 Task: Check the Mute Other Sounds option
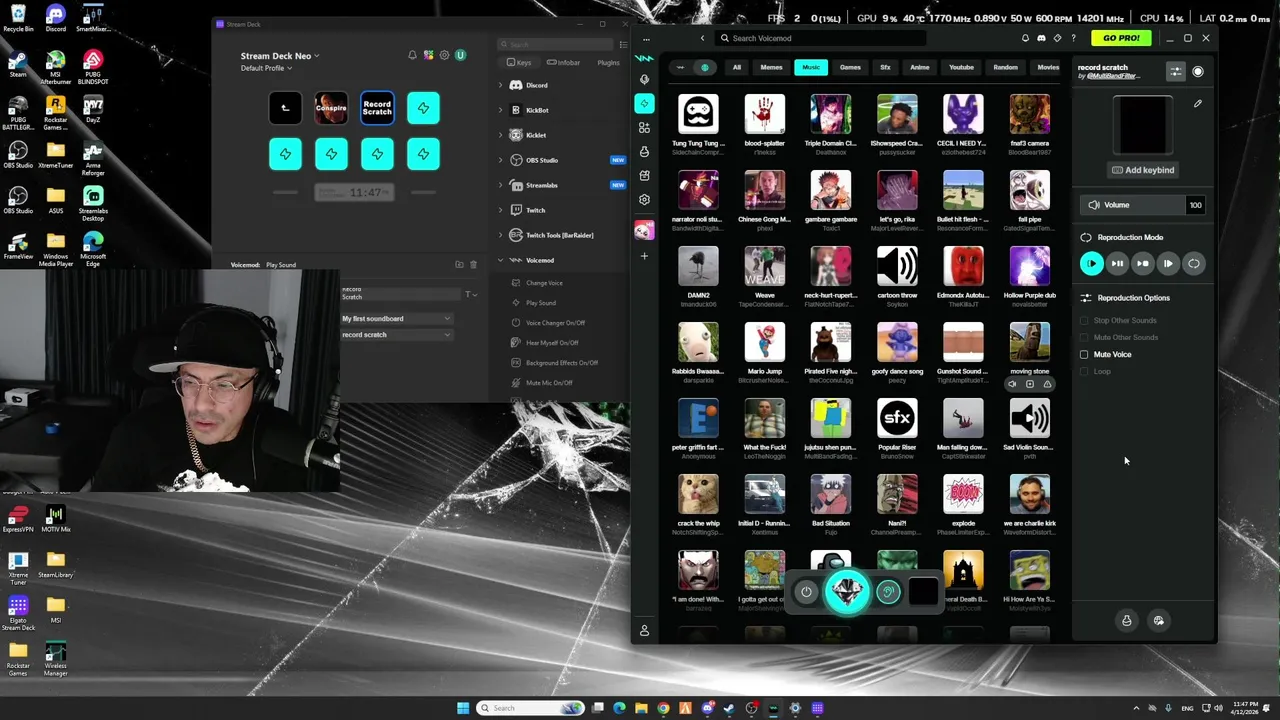[x=1084, y=337]
